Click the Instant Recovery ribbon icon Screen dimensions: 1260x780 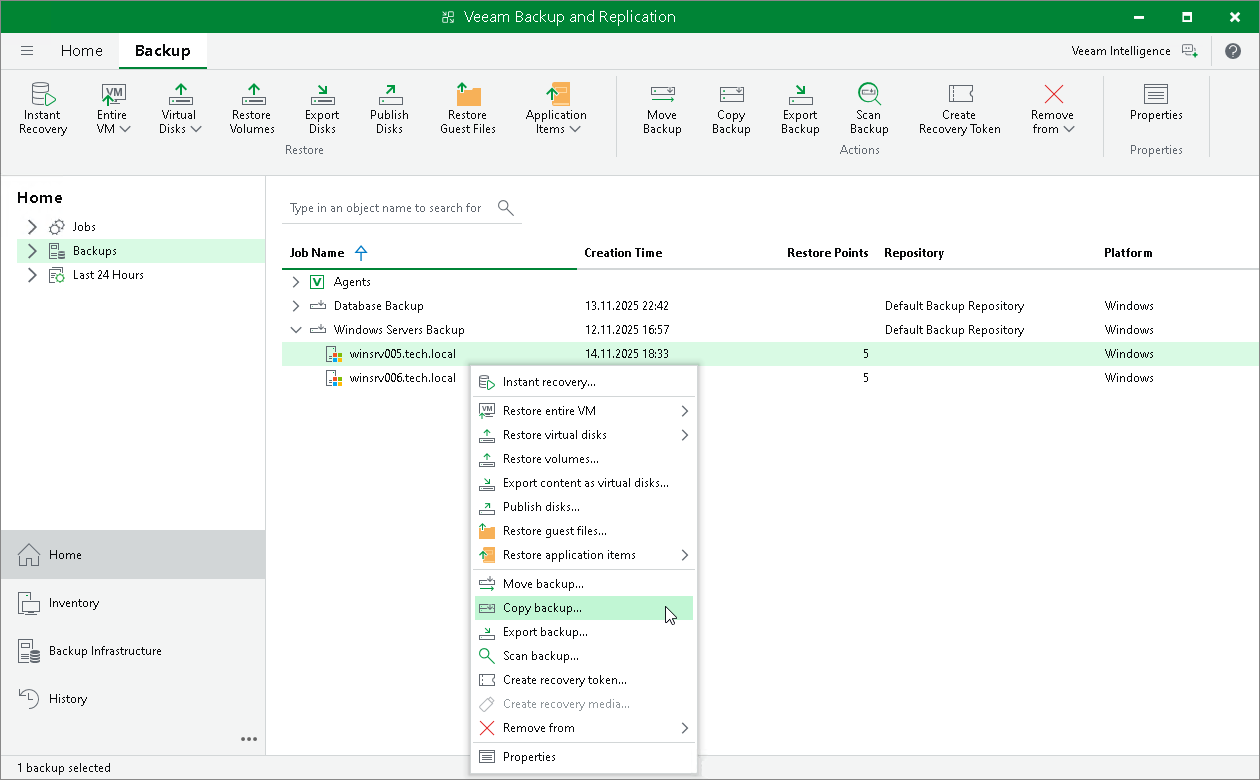point(43,108)
